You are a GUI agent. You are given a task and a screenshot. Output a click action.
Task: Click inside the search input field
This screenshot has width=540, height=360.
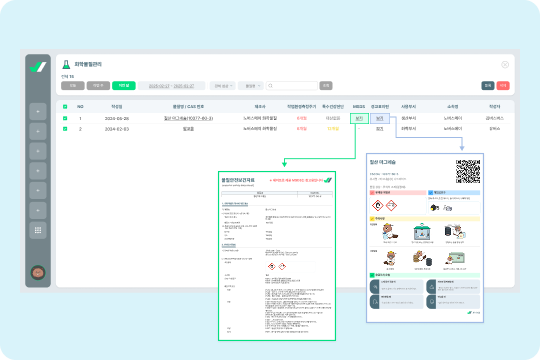(x=292, y=86)
